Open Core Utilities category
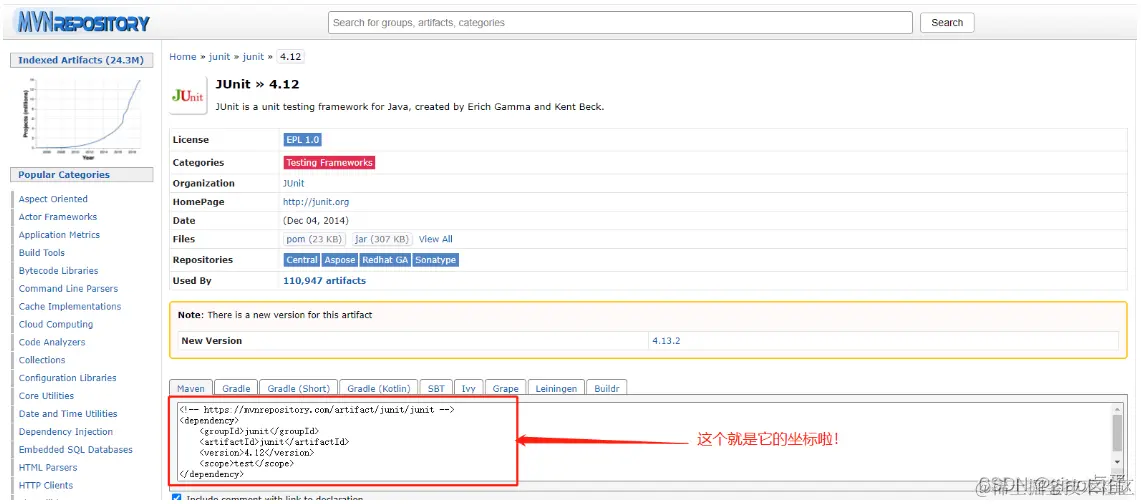Image resolution: width=1141 pixels, height=504 pixels. [47, 396]
